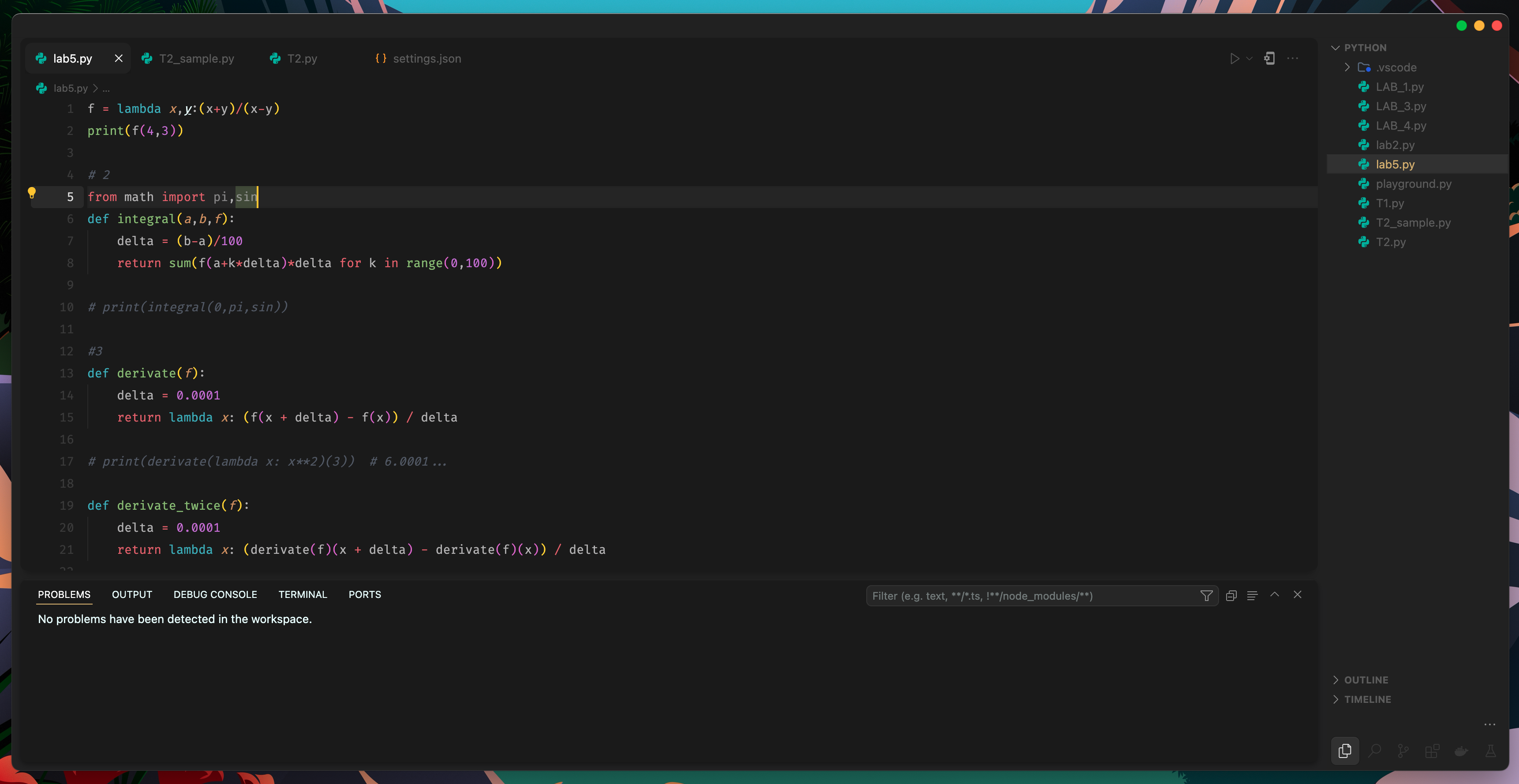1519x784 pixels.
Task: Maximize the bottom panel with chevron
Action: [1274, 594]
